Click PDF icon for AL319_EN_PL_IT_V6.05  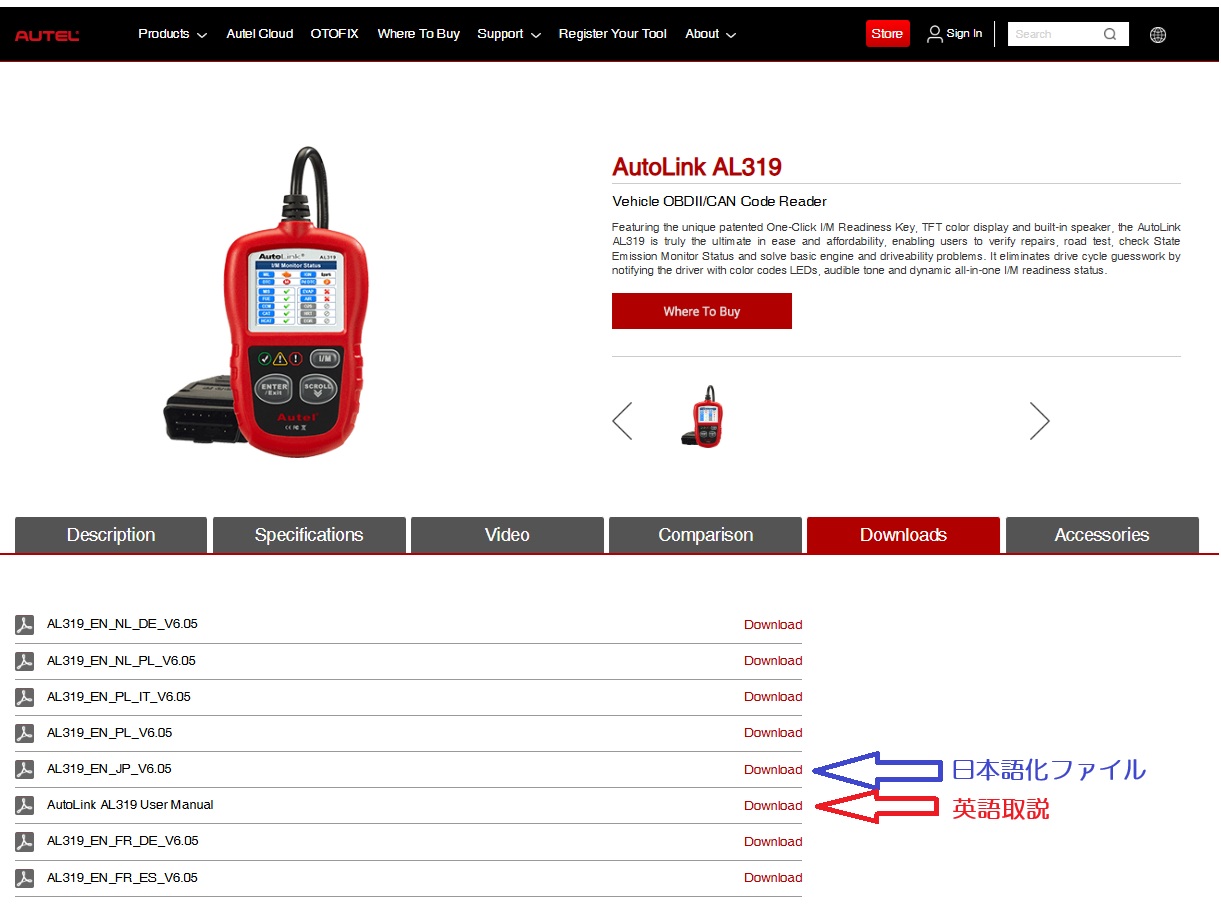pyautogui.click(x=25, y=697)
